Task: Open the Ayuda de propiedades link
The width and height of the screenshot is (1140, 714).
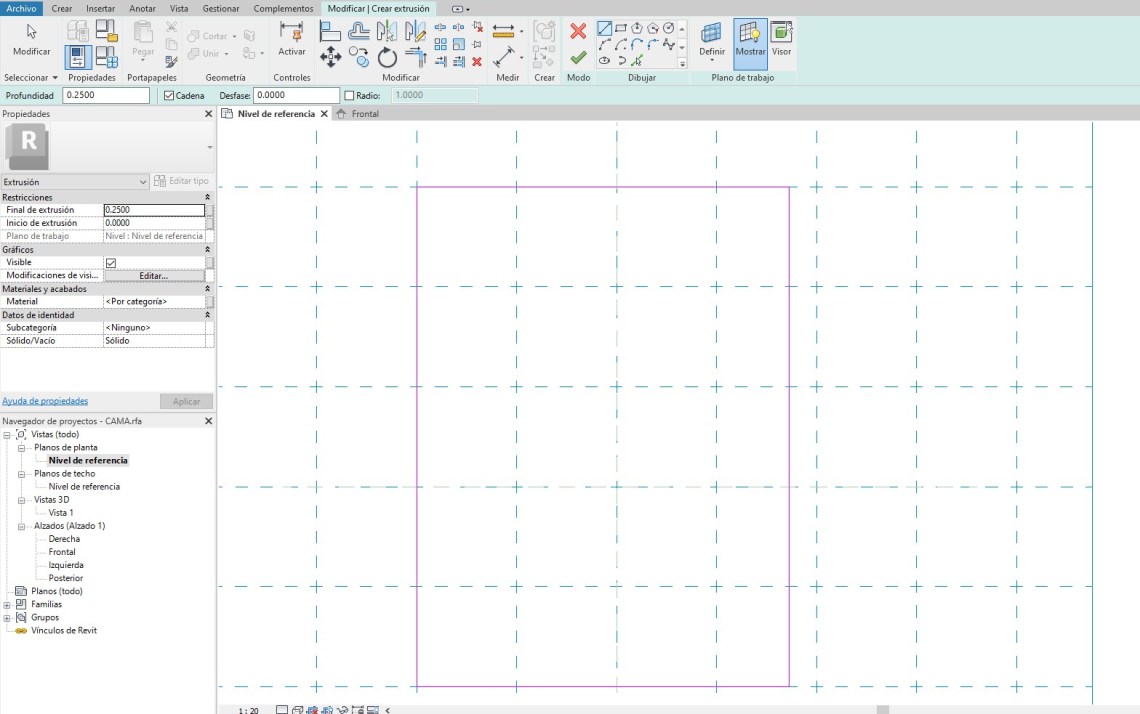Action: click(45, 401)
